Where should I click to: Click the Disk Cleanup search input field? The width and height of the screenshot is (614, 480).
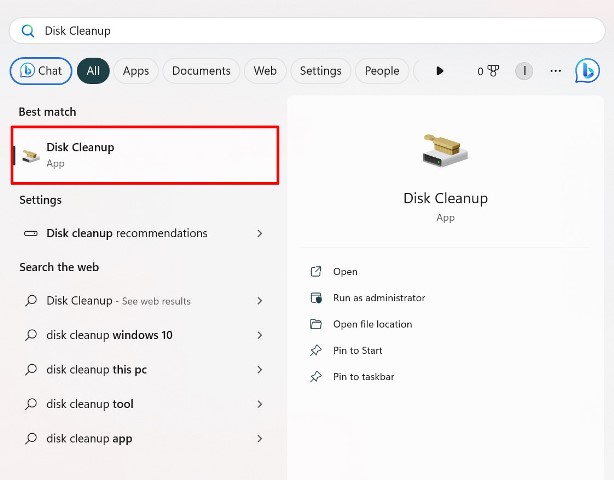point(307,31)
